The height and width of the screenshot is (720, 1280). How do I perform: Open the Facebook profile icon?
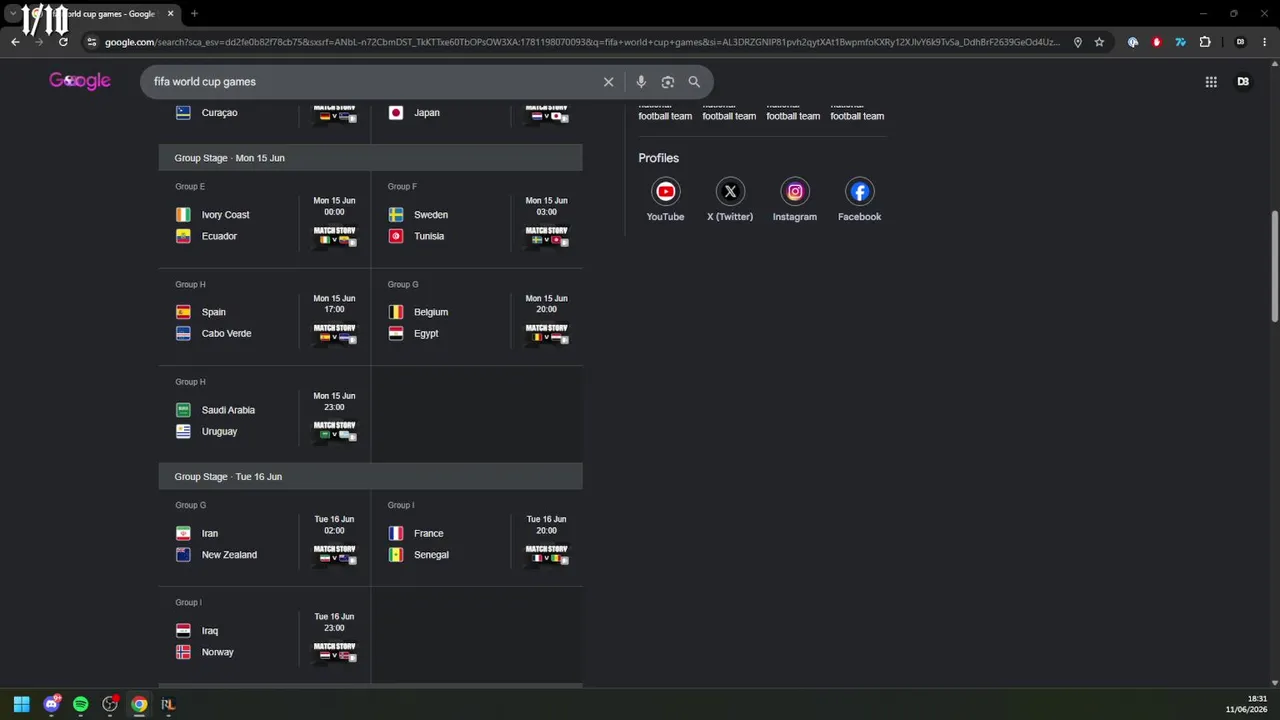[860, 192]
